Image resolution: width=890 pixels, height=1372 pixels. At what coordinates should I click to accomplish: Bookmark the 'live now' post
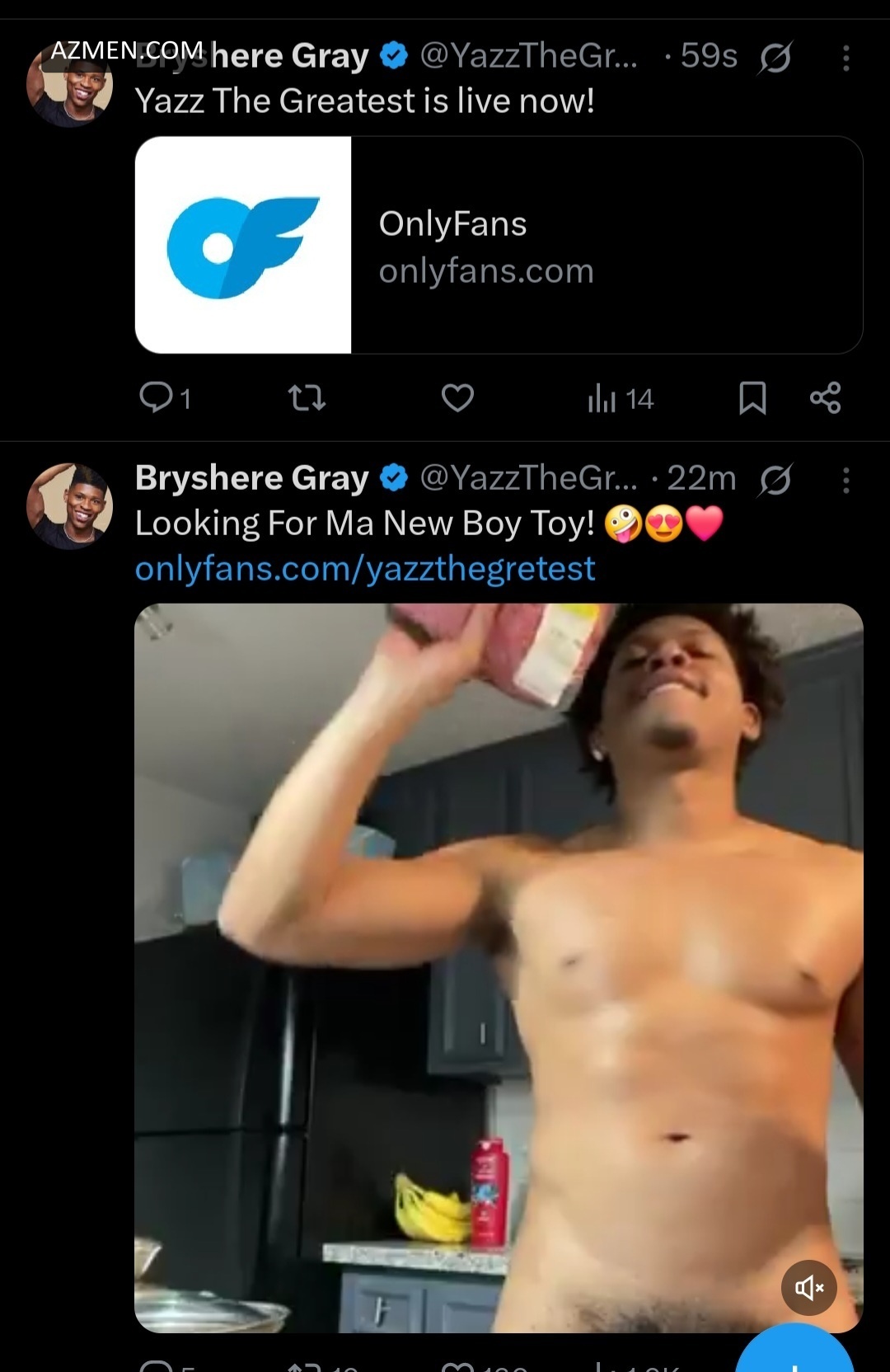click(x=752, y=398)
